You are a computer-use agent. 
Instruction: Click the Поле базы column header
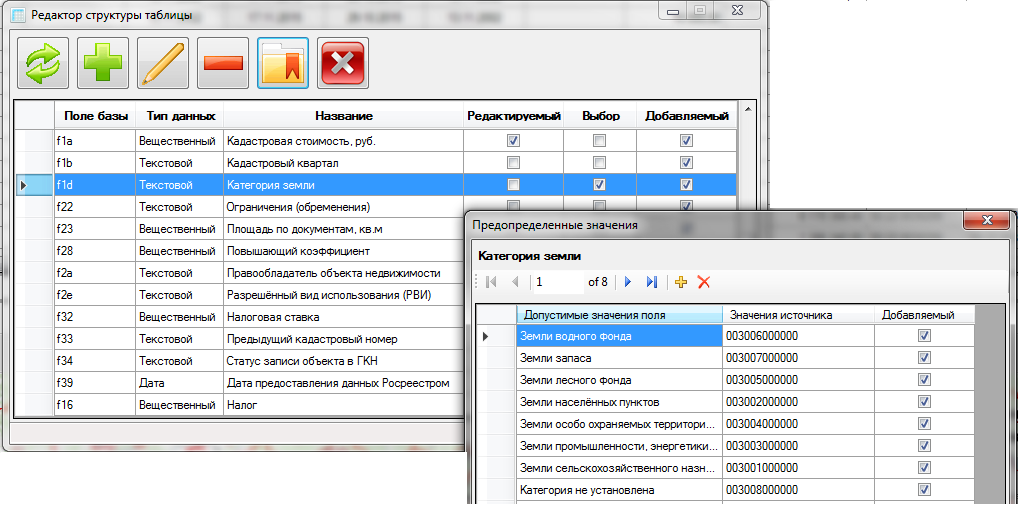(95, 116)
